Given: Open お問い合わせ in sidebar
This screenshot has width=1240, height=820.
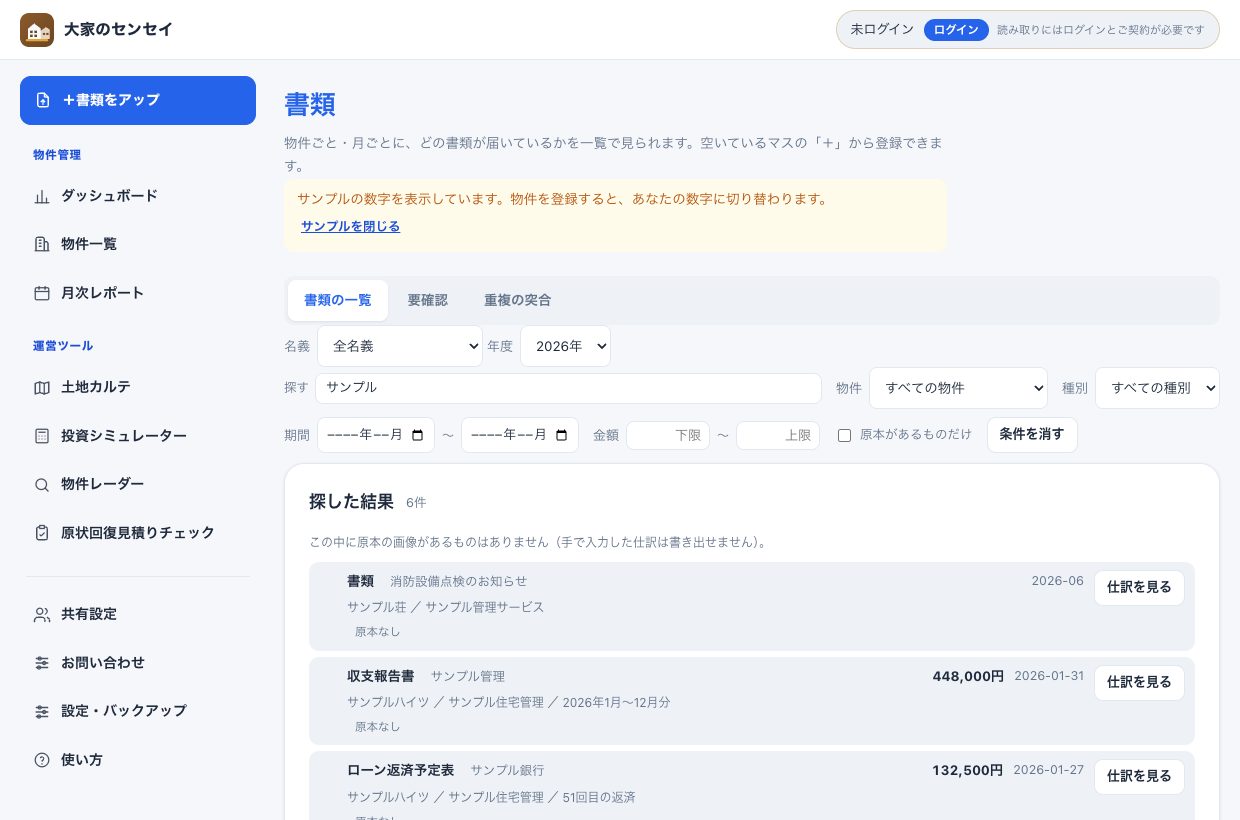Looking at the screenshot, I should (138, 663).
